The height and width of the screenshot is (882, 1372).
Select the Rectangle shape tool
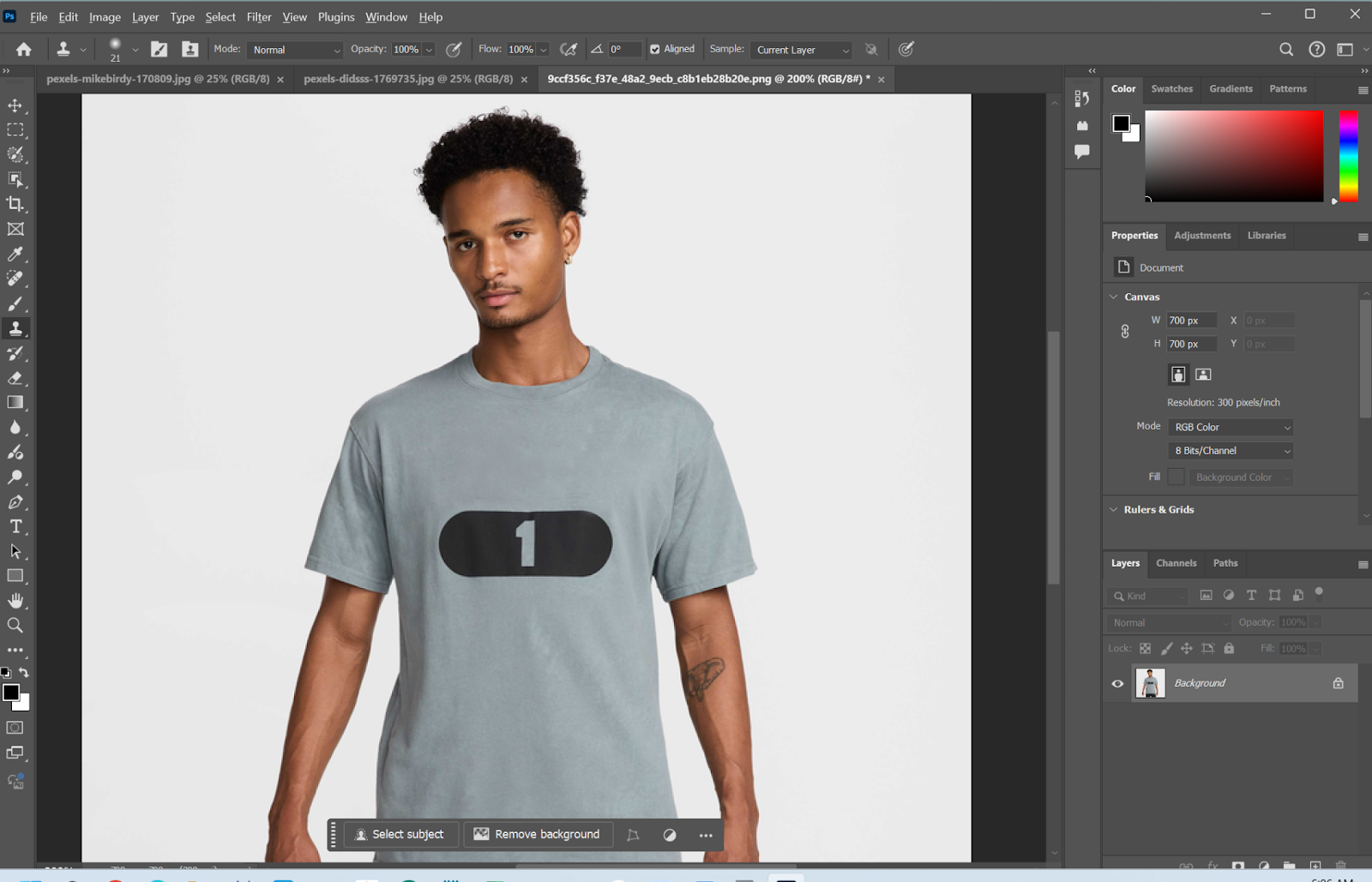[15, 576]
